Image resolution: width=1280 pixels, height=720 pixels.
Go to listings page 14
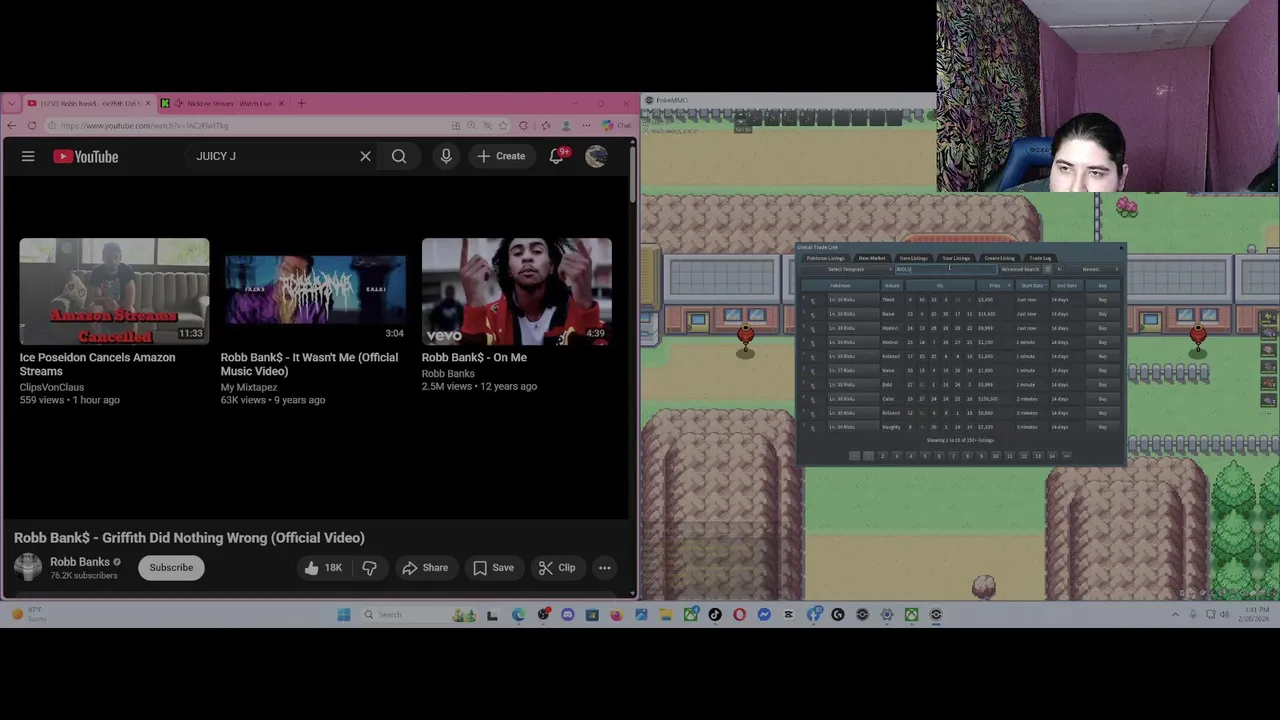pyautogui.click(x=1051, y=456)
